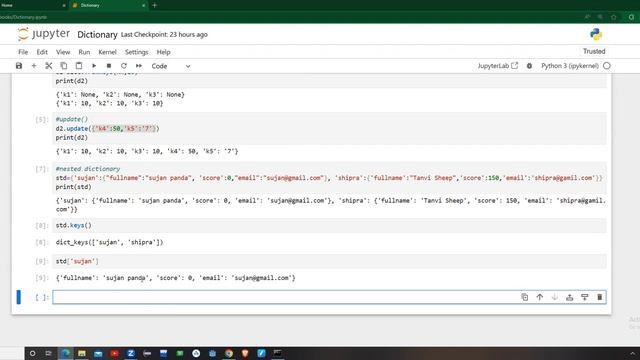The width and height of the screenshot is (640, 360).
Task: Cut the selected cell with scissors icon
Action: coord(49,66)
